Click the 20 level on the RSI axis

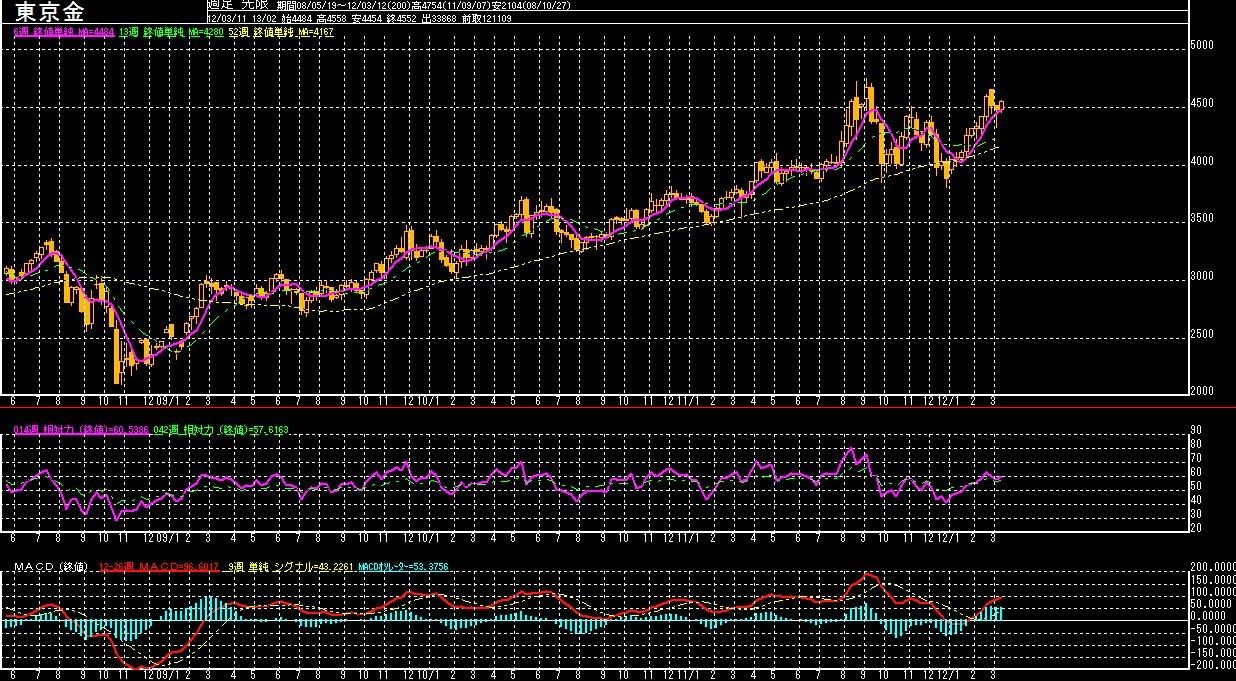[x=1195, y=527]
